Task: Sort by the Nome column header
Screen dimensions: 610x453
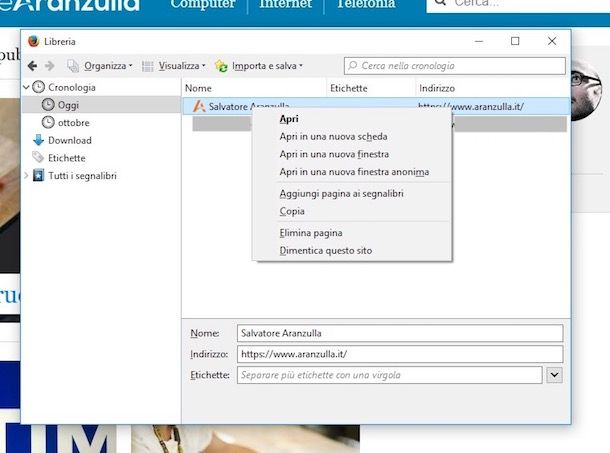Action: [254, 88]
